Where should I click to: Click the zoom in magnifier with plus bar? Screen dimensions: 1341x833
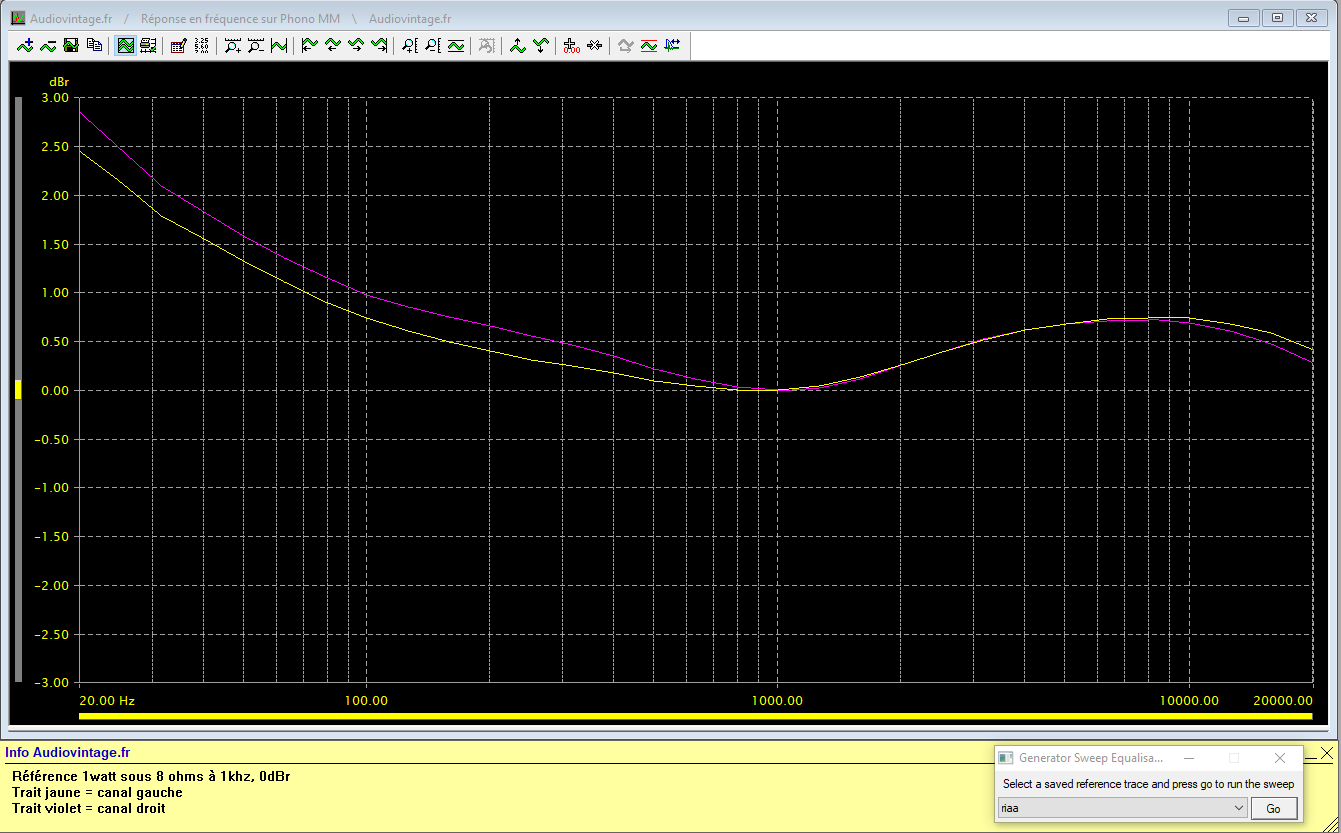coord(233,45)
